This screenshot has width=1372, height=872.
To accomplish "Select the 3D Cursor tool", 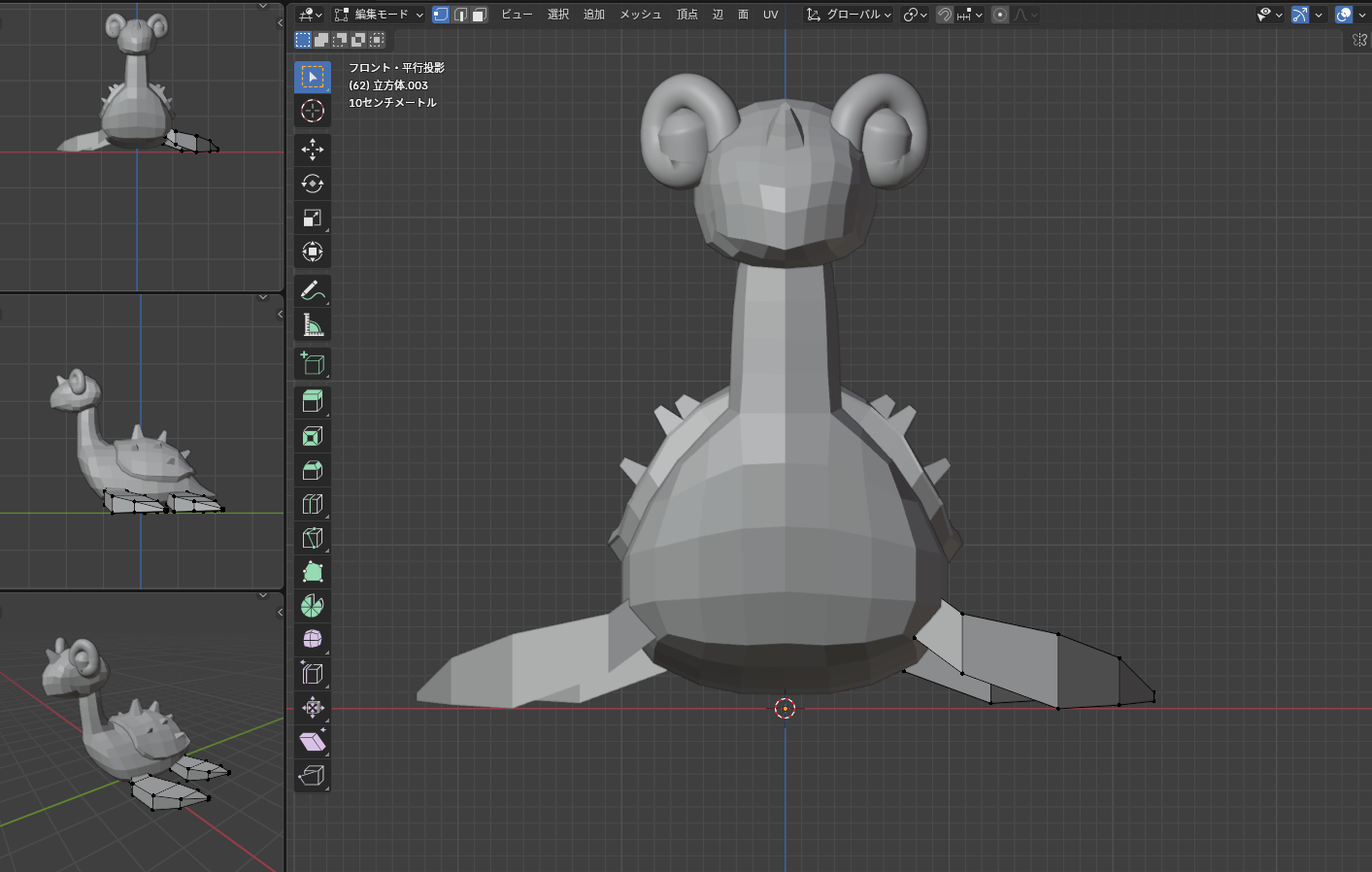I will (312, 112).
